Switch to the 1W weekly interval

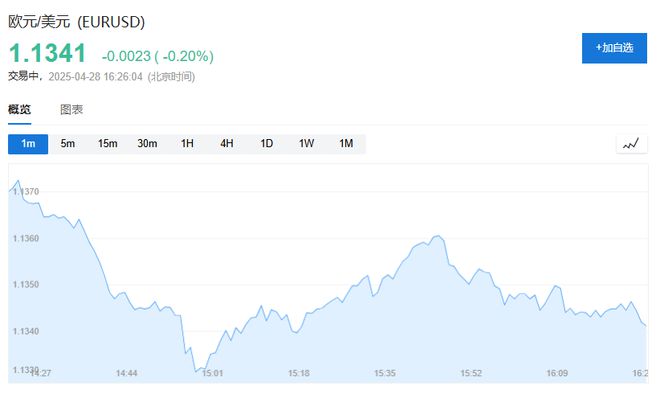[x=306, y=144]
